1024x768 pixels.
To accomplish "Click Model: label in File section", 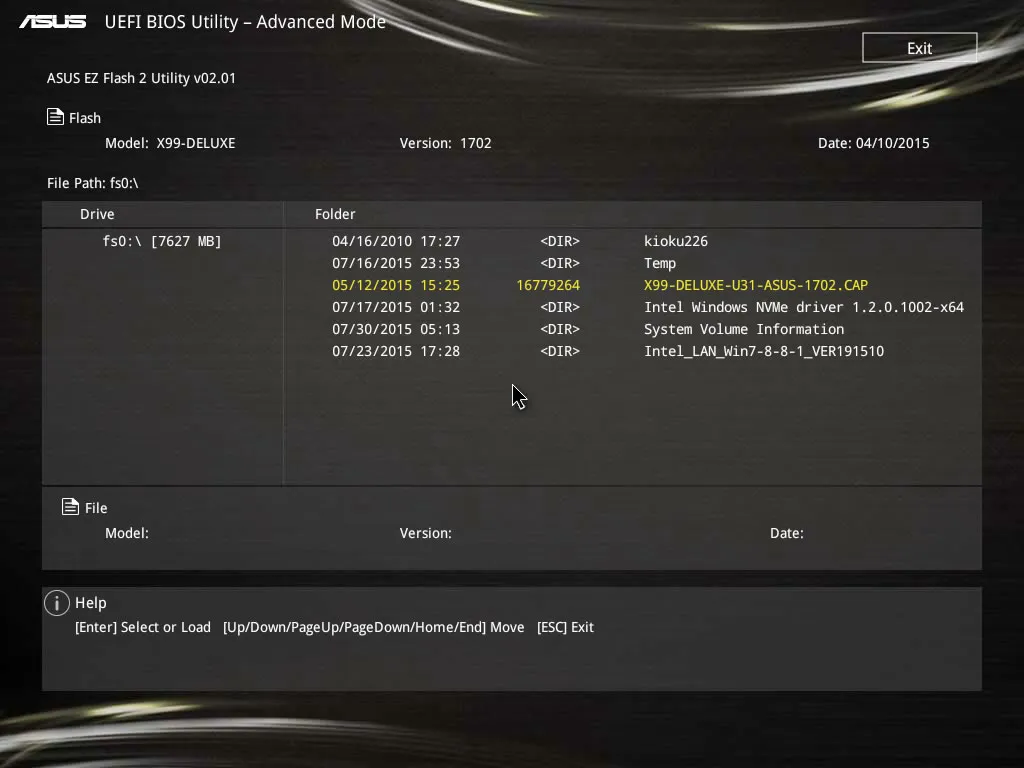I will [x=127, y=533].
